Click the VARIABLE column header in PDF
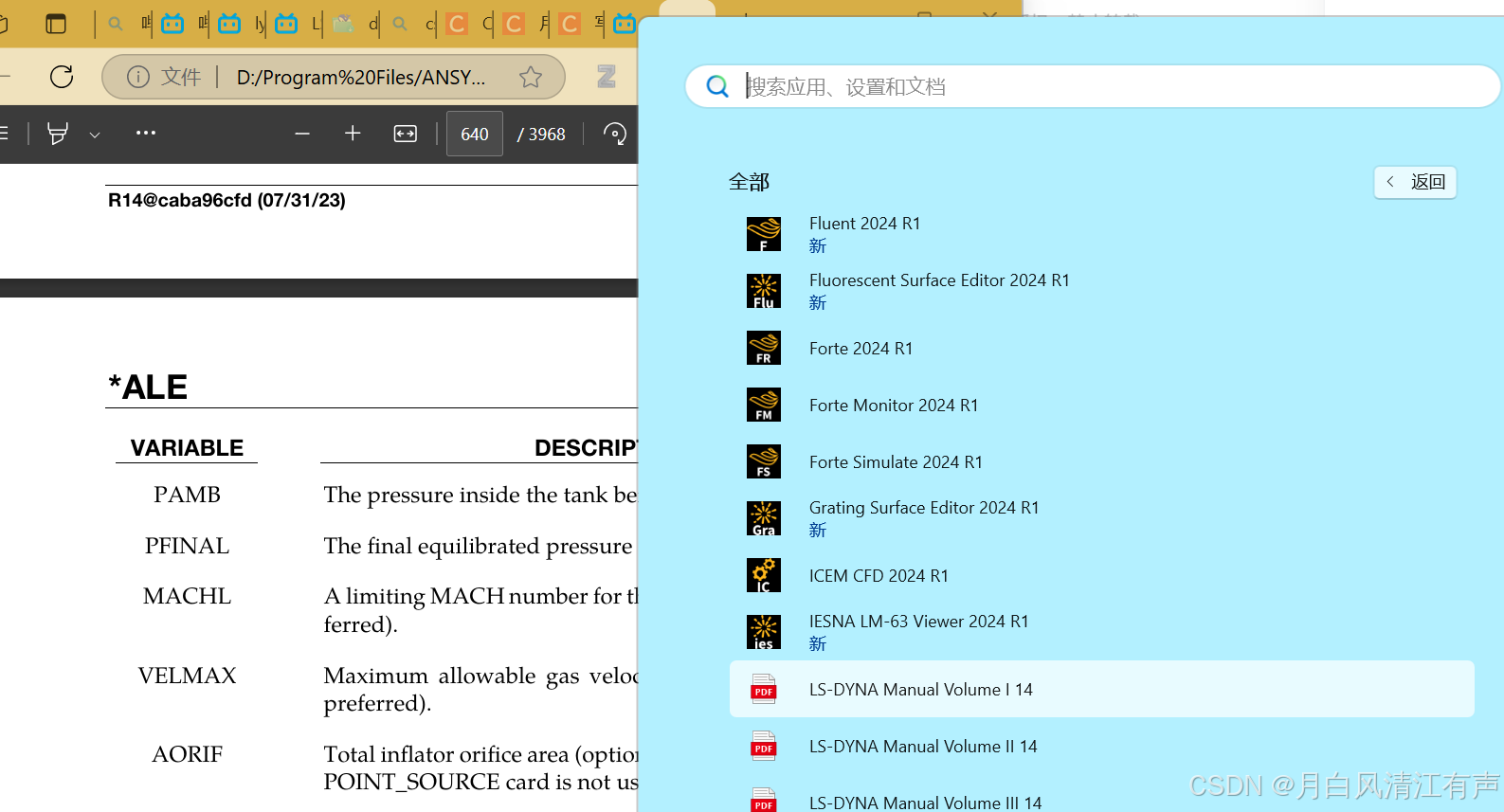This screenshot has width=1504, height=812. coord(187,448)
